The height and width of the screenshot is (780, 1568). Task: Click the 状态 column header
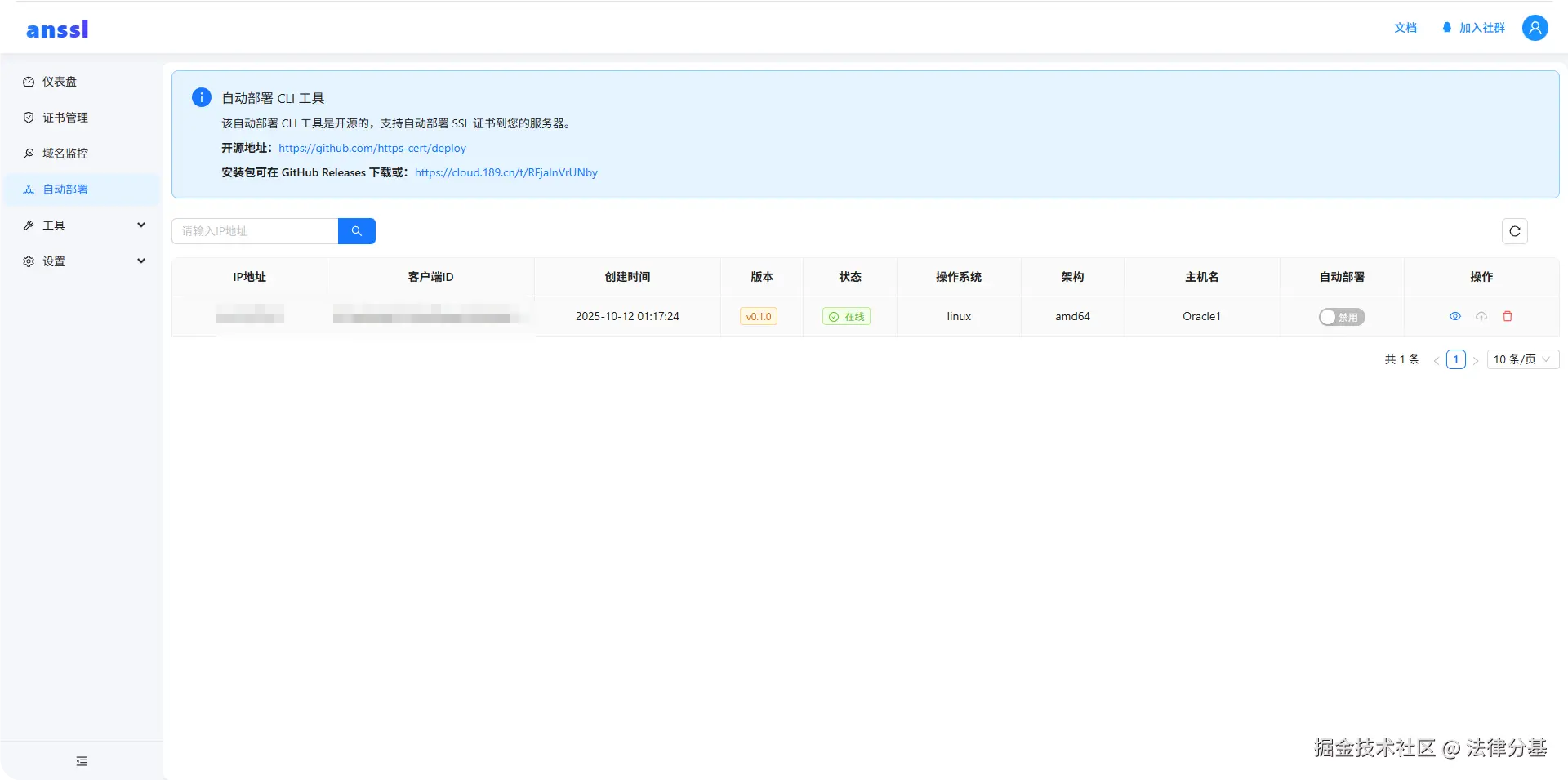850,277
